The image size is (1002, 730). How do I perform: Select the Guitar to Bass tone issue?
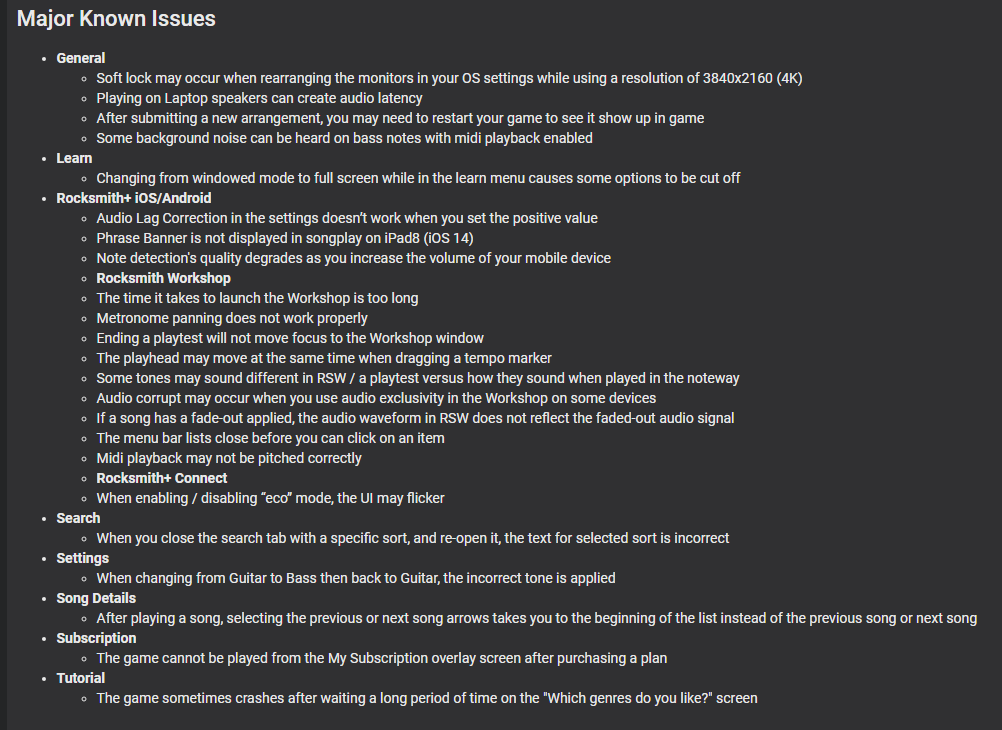point(356,578)
